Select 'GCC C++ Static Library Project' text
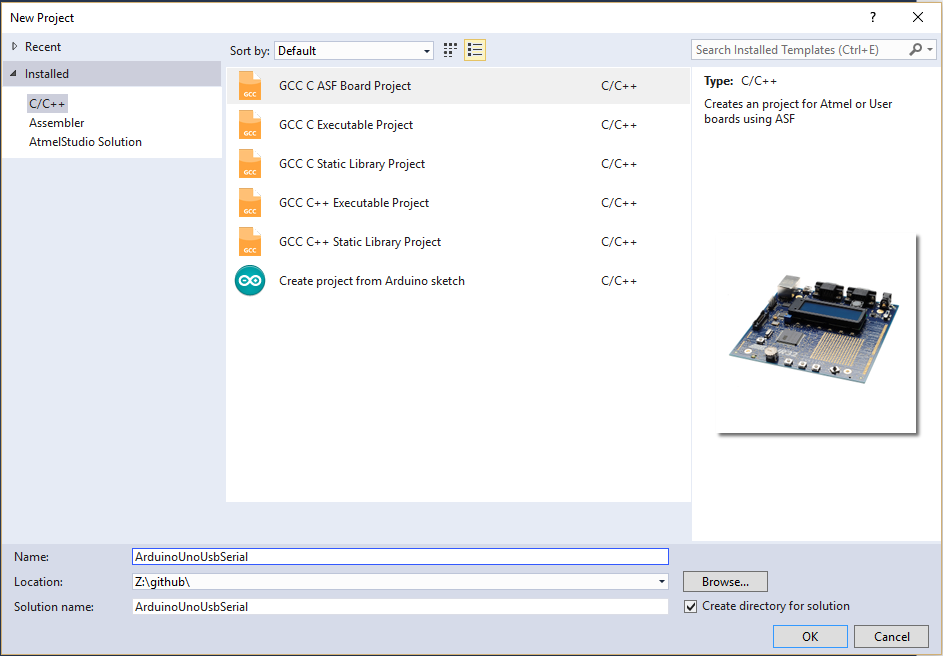Screen dimensions: 943x656 click(360, 242)
